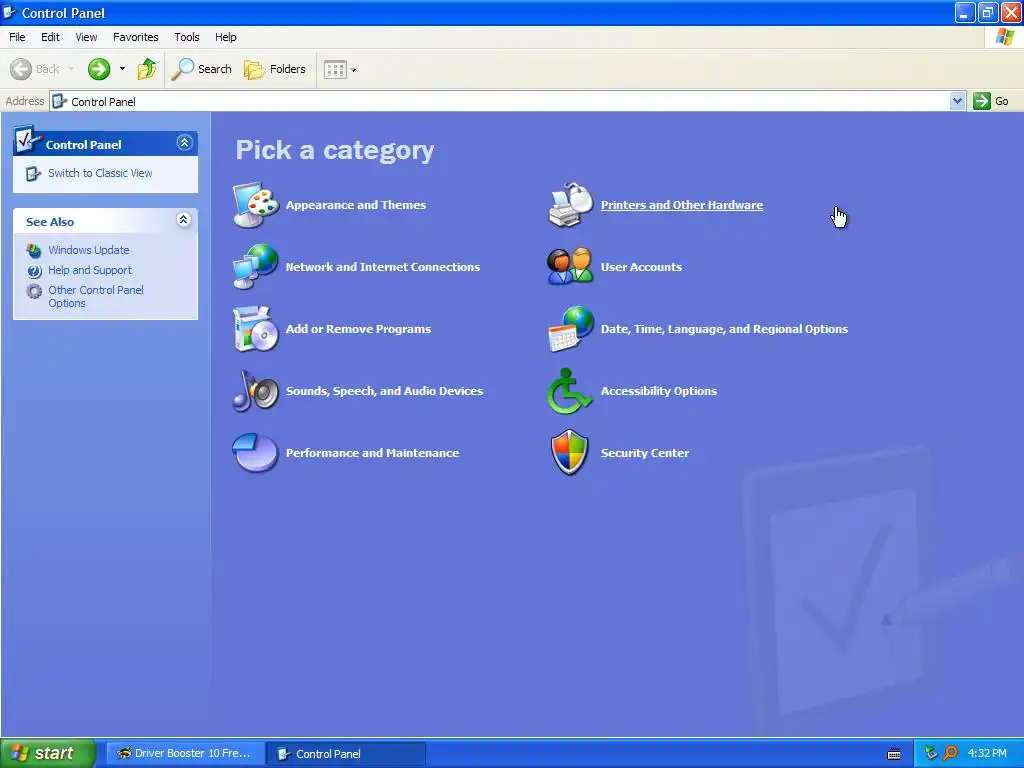Open the Tools menu
The image size is (1024, 768).
(x=187, y=37)
